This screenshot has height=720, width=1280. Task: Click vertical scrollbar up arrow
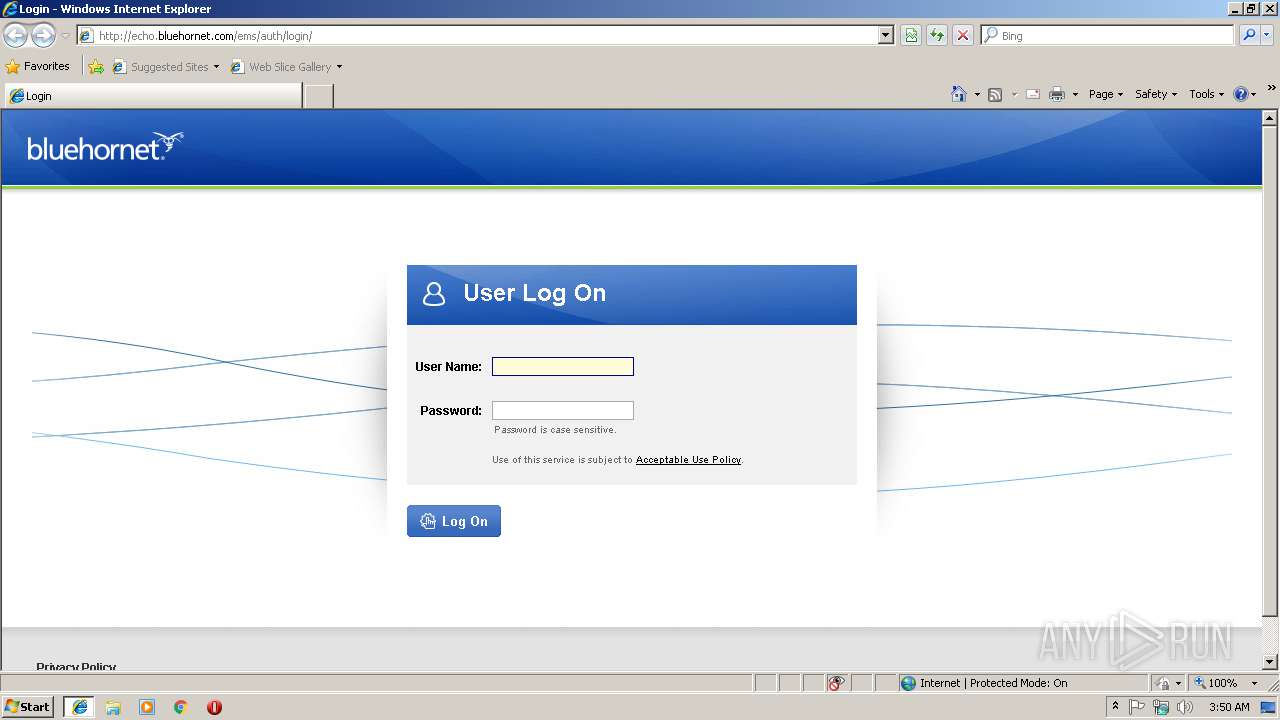pos(1270,118)
